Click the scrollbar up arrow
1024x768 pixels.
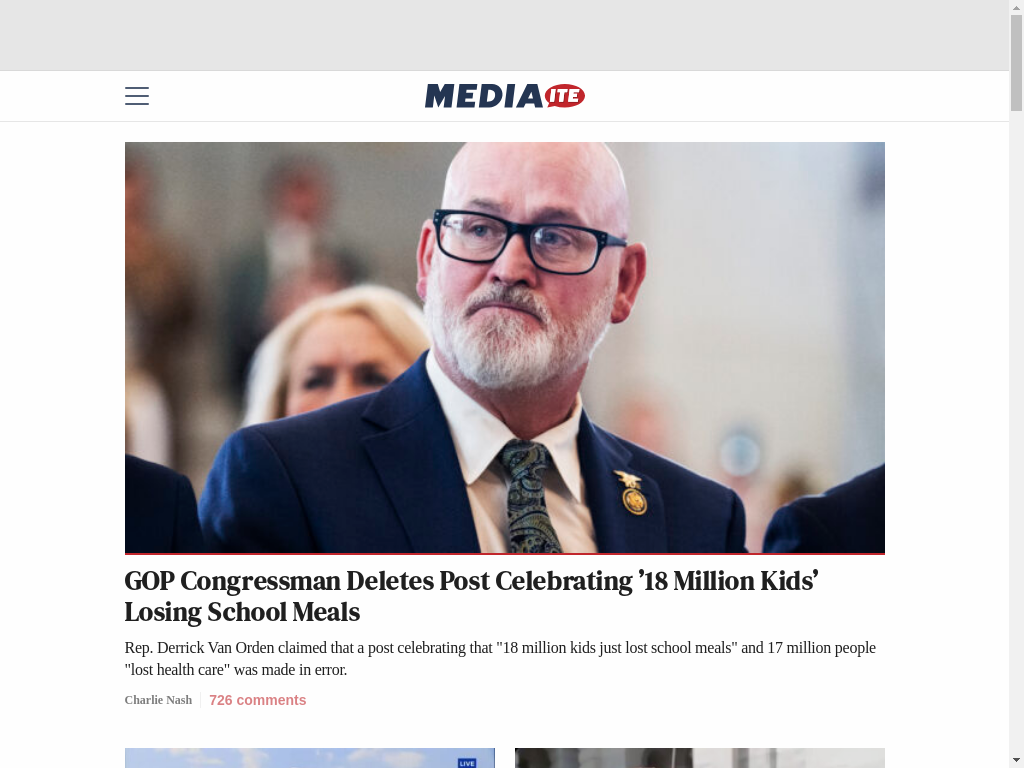point(1016,6)
